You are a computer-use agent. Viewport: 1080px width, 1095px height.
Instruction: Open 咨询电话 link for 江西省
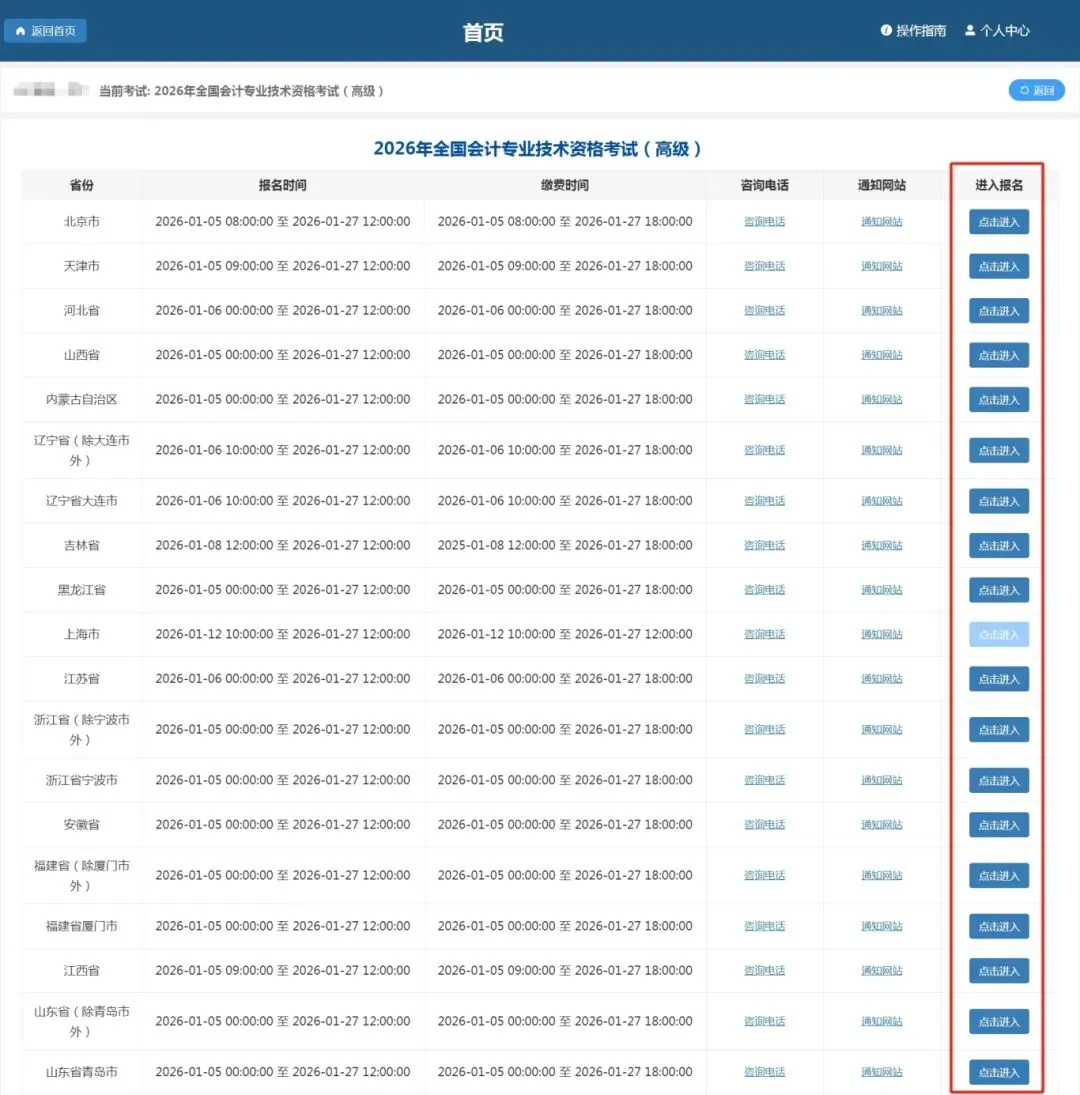tap(764, 971)
